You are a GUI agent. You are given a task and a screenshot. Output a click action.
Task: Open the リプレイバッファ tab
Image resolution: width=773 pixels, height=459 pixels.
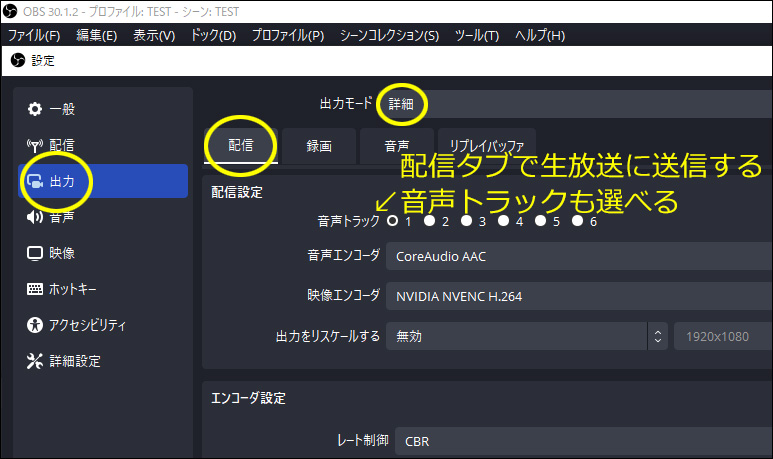pos(486,146)
